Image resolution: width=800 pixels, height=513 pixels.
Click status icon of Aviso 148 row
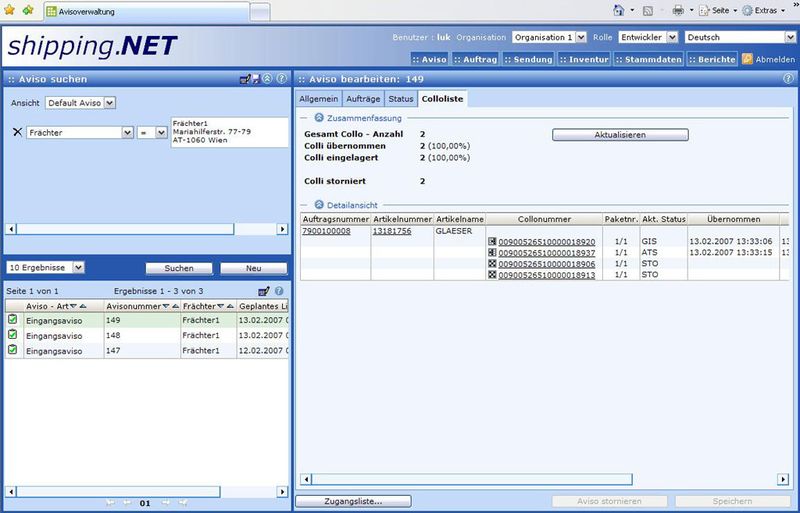pyautogui.click(x=13, y=335)
